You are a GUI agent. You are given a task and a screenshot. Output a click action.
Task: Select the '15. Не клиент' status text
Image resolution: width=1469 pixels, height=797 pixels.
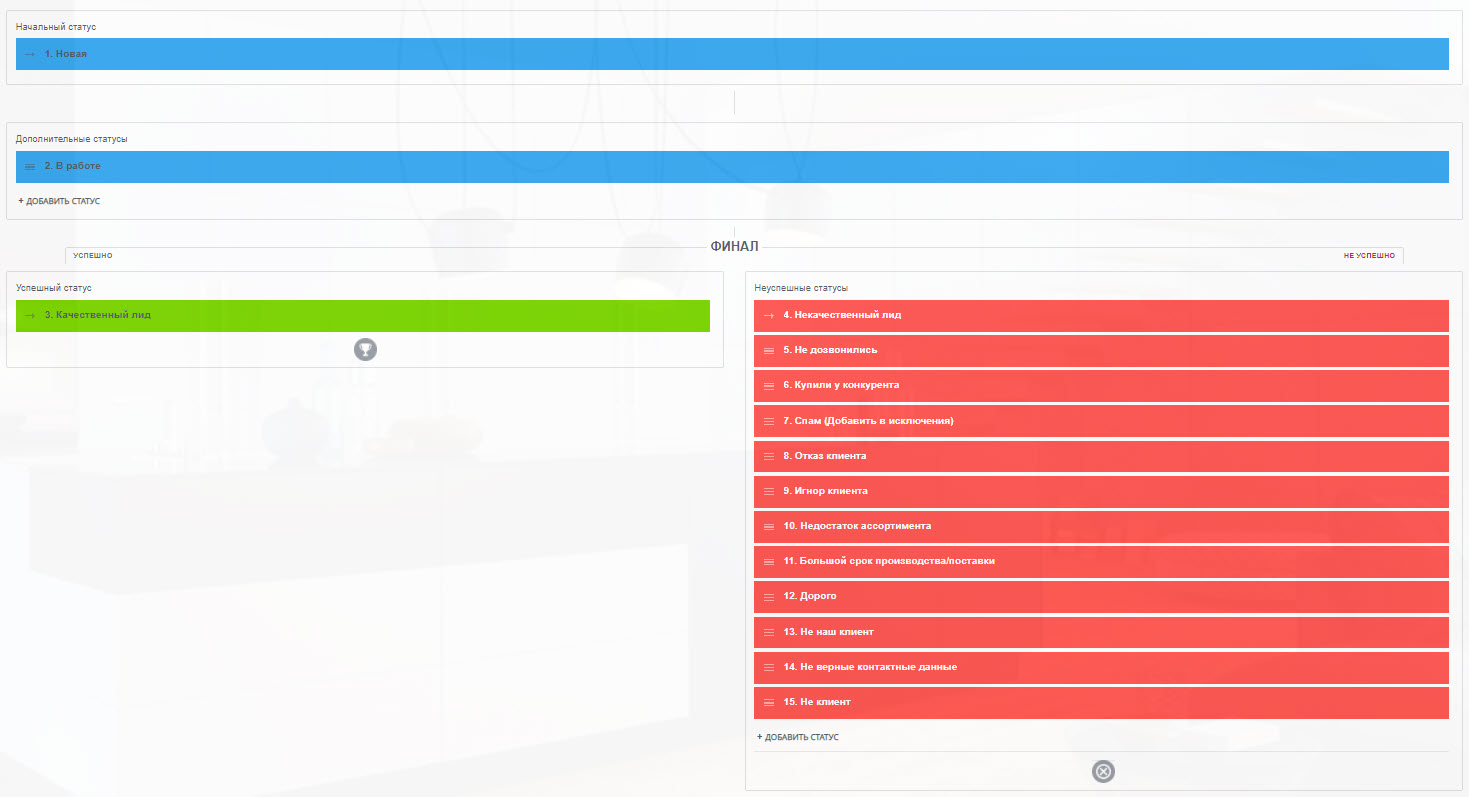pyautogui.click(x=817, y=702)
